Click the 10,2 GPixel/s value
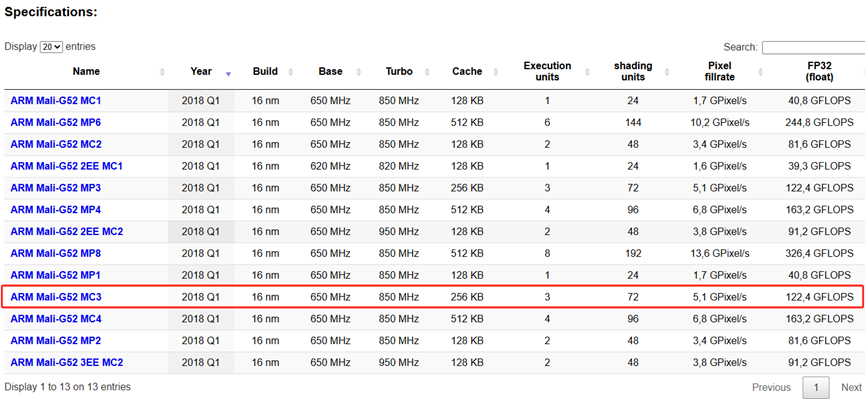The image size is (865, 399). pyautogui.click(x=719, y=123)
